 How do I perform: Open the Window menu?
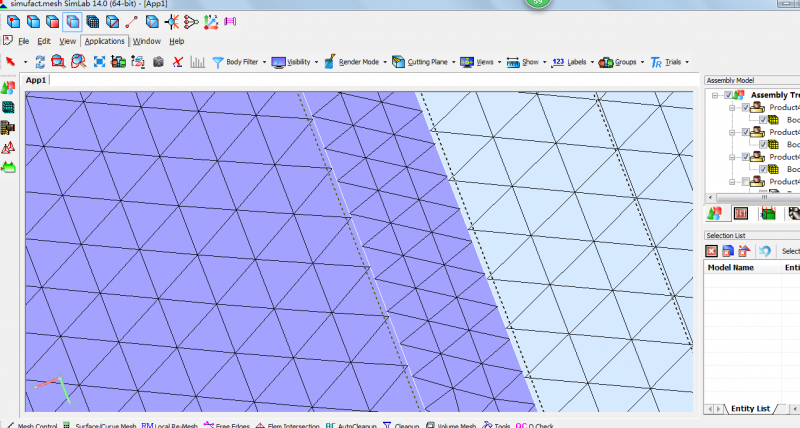(x=146, y=41)
